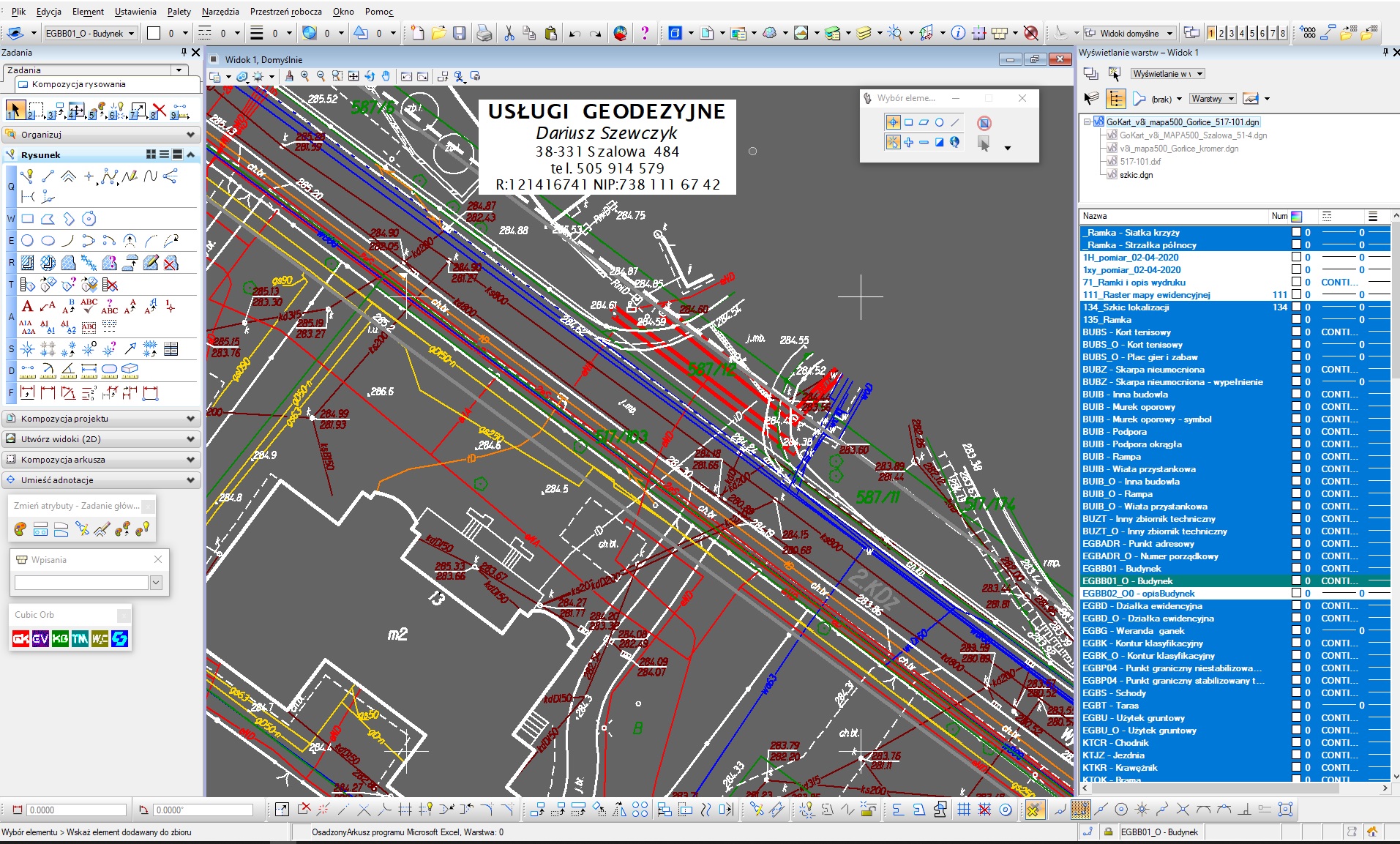Collapse the GoKart_v8i_mapa500_Gorlice tree node
Viewport: 1400px width, 844px height.
(x=1088, y=122)
